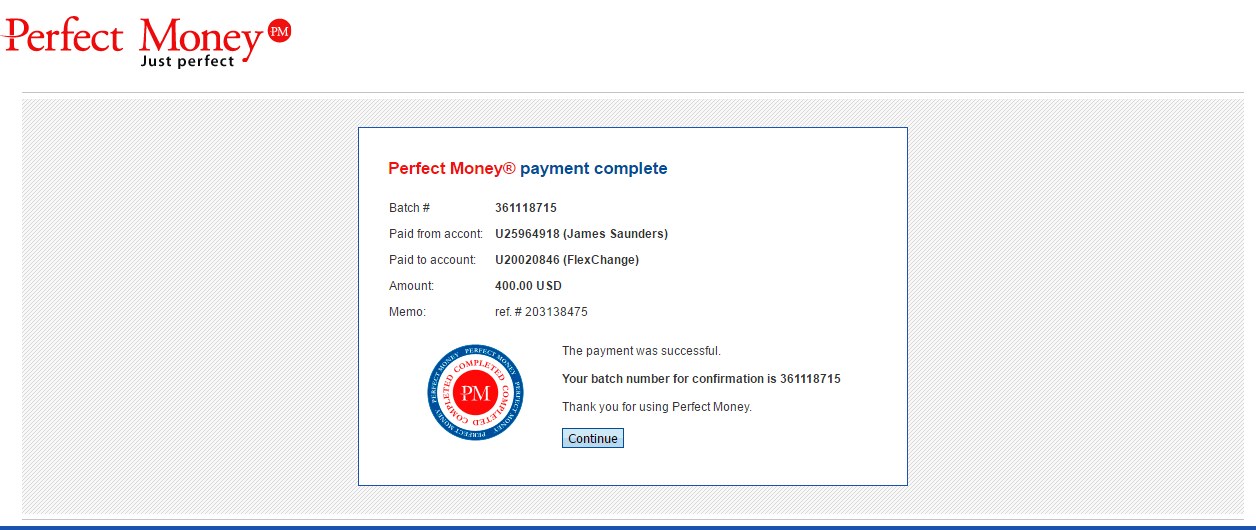Open the Perfect Money logo link
This screenshot has width=1256, height=530.
point(147,42)
